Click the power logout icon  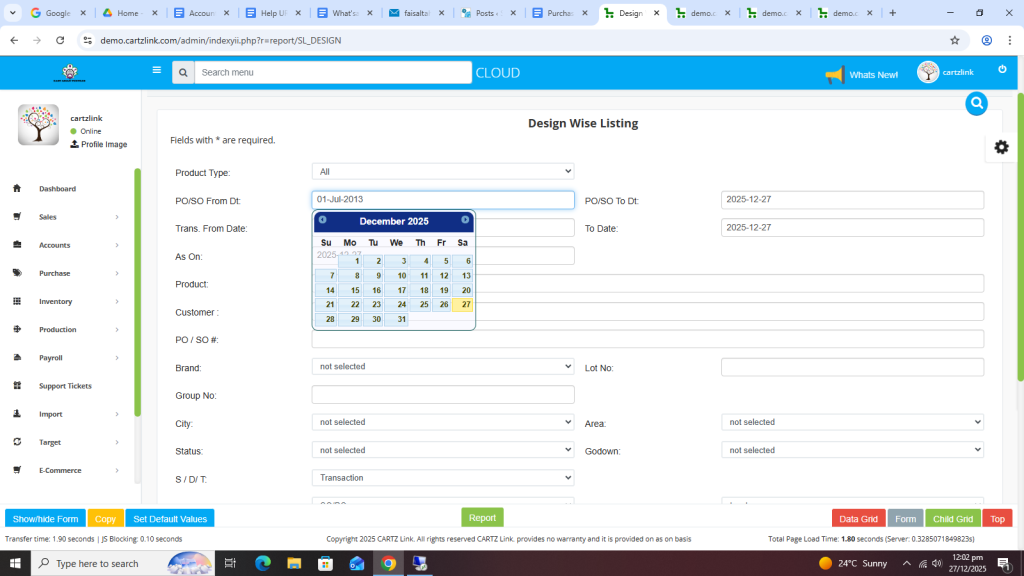click(1002, 69)
